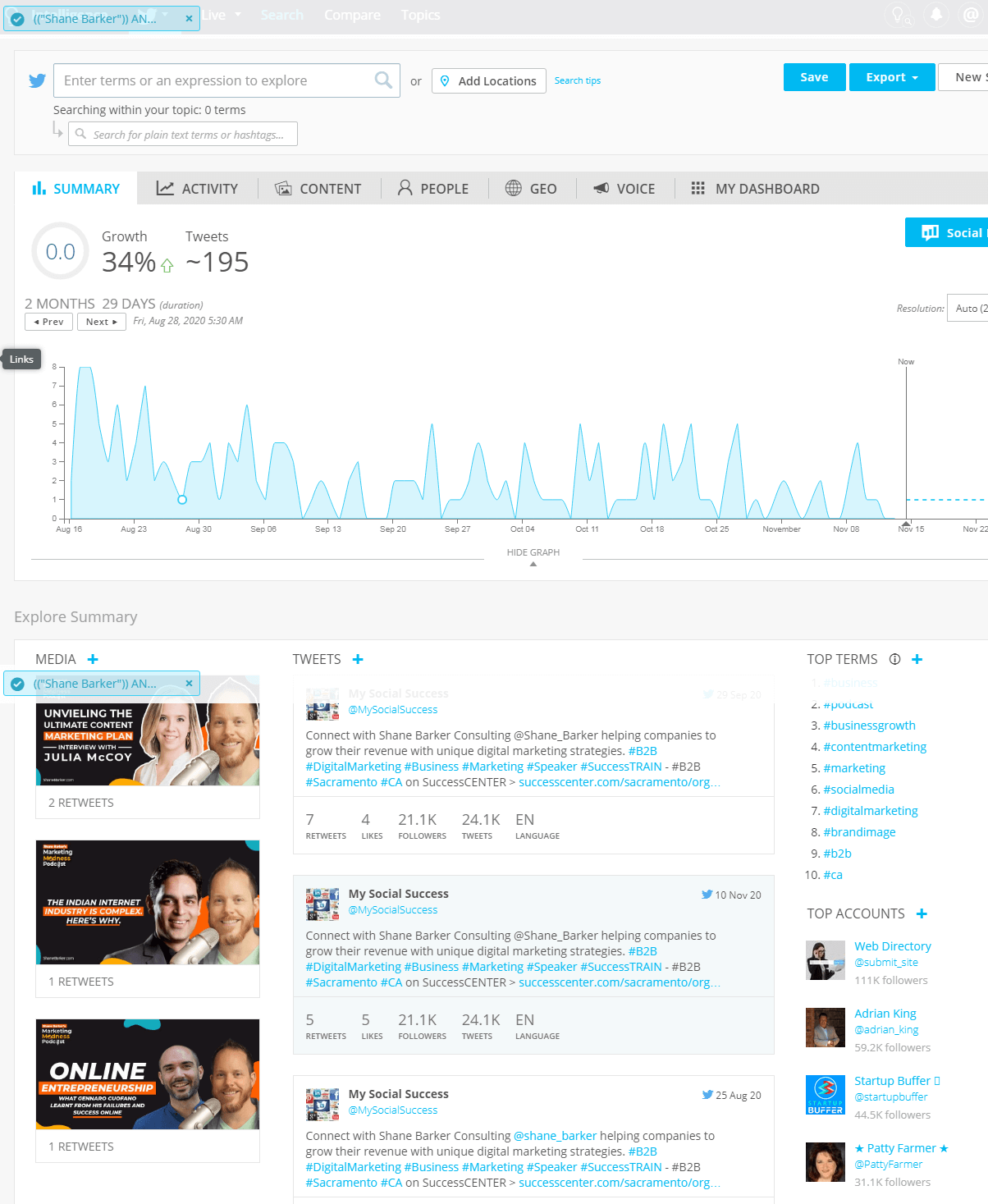
Task: Open Topics in top navigation
Action: (x=420, y=15)
